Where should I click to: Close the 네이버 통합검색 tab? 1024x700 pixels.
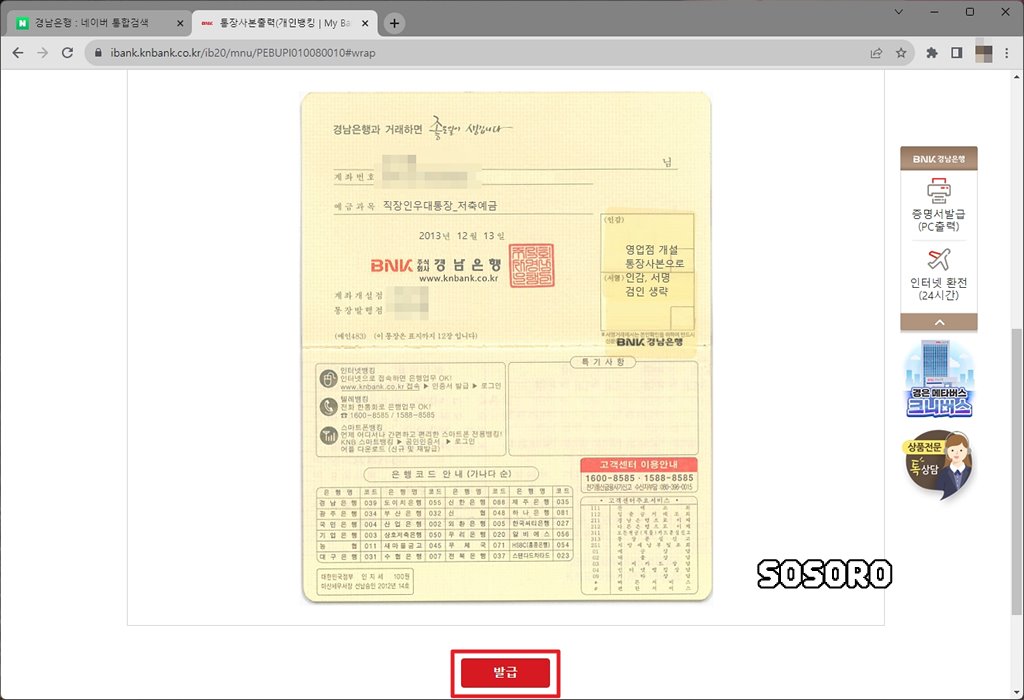click(x=180, y=23)
